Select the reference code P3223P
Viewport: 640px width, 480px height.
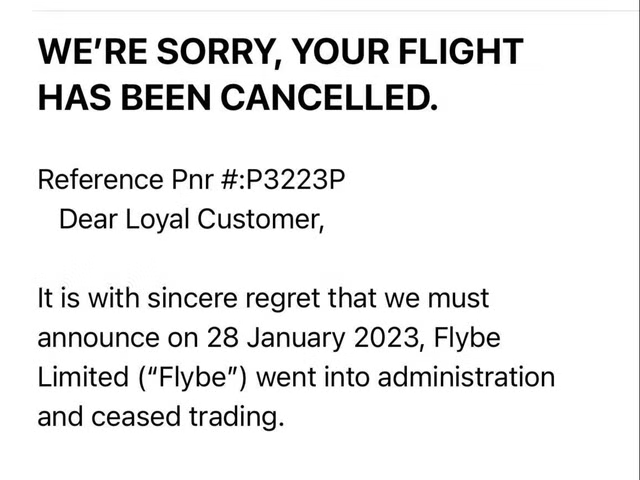pyautogui.click(x=296, y=180)
